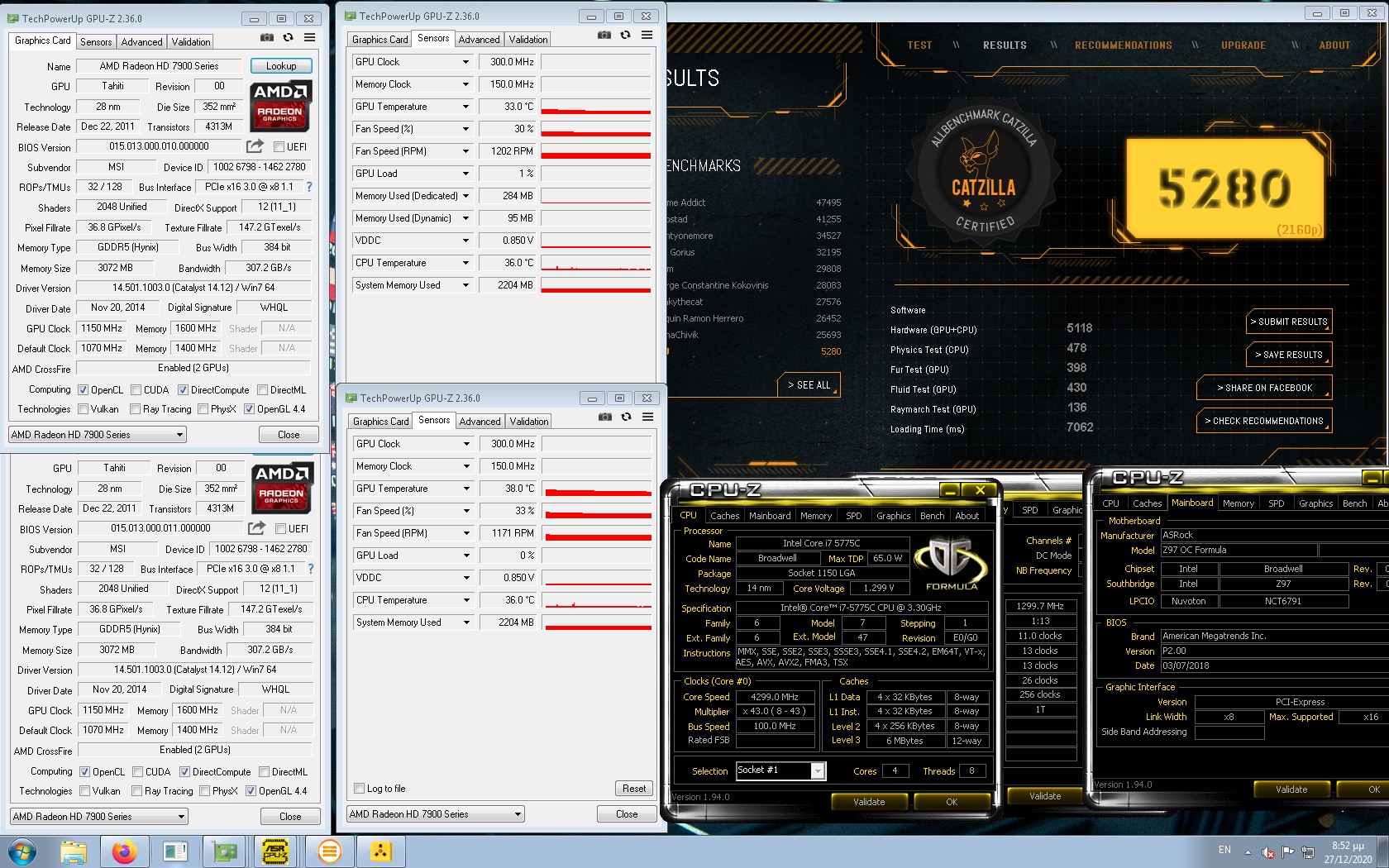Expand Fan Speed (RPM) dropdown in bottom Sensors window
The height and width of the screenshot is (868, 1389).
(466, 533)
